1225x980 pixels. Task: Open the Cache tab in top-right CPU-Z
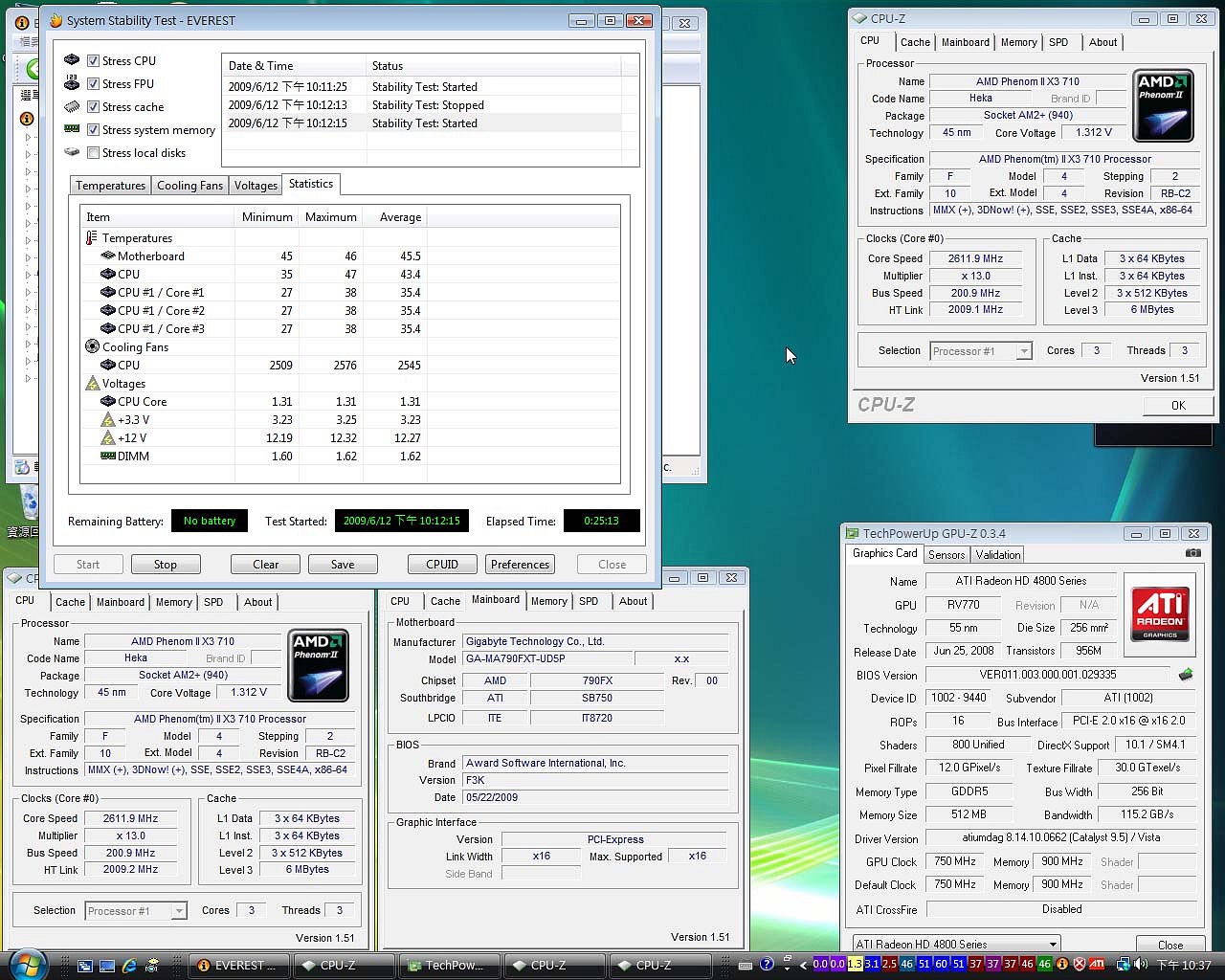point(915,42)
